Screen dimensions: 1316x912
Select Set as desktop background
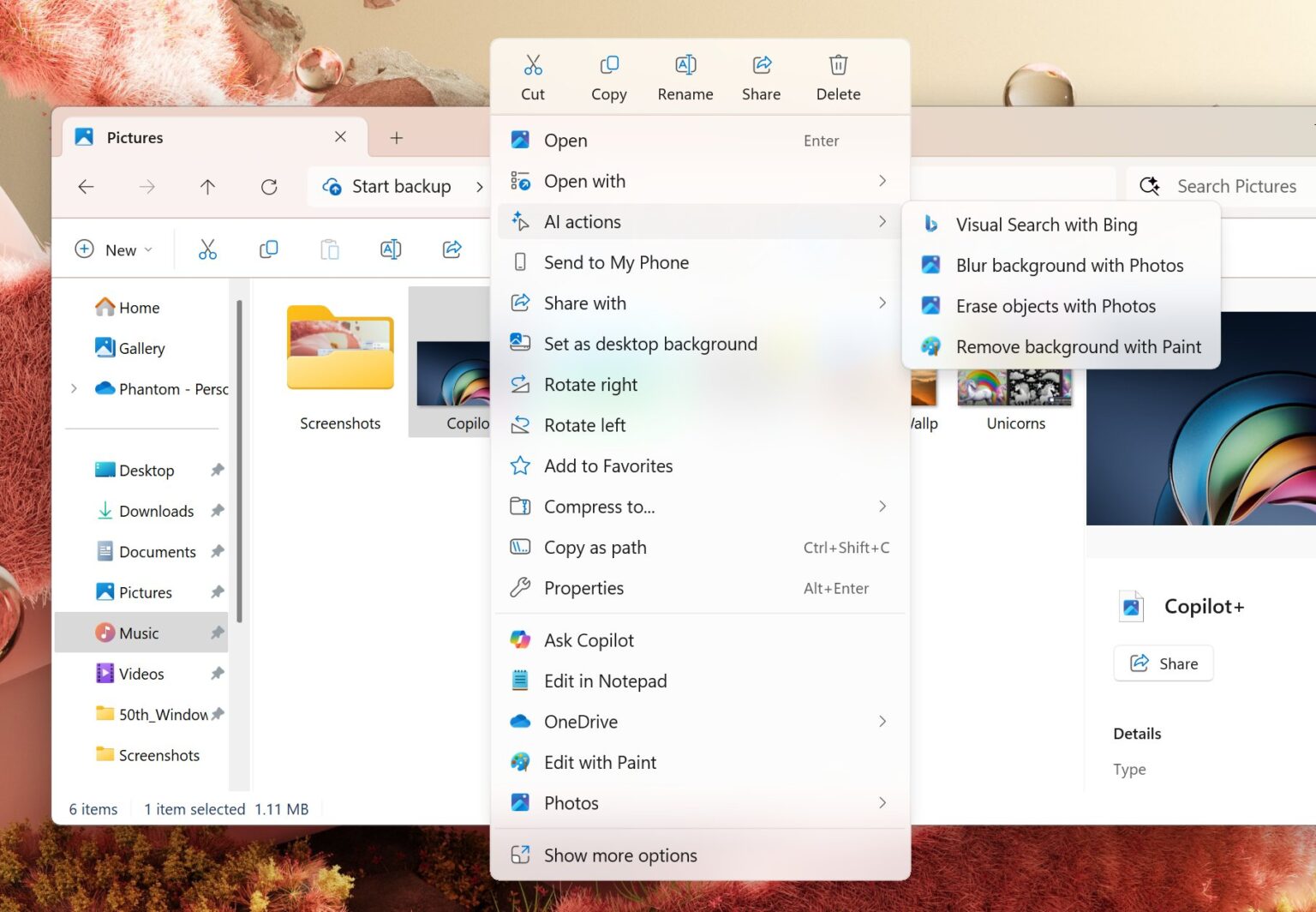(650, 344)
